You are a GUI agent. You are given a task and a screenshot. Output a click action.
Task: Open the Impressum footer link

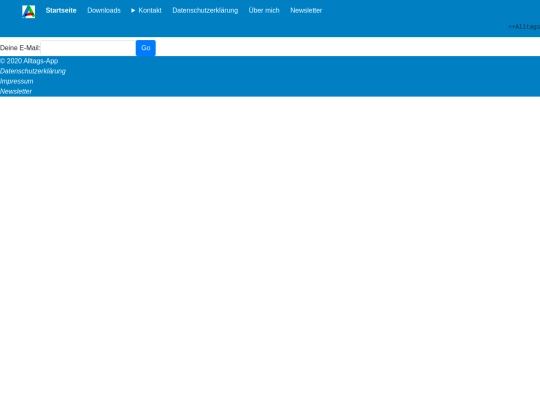(x=17, y=81)
